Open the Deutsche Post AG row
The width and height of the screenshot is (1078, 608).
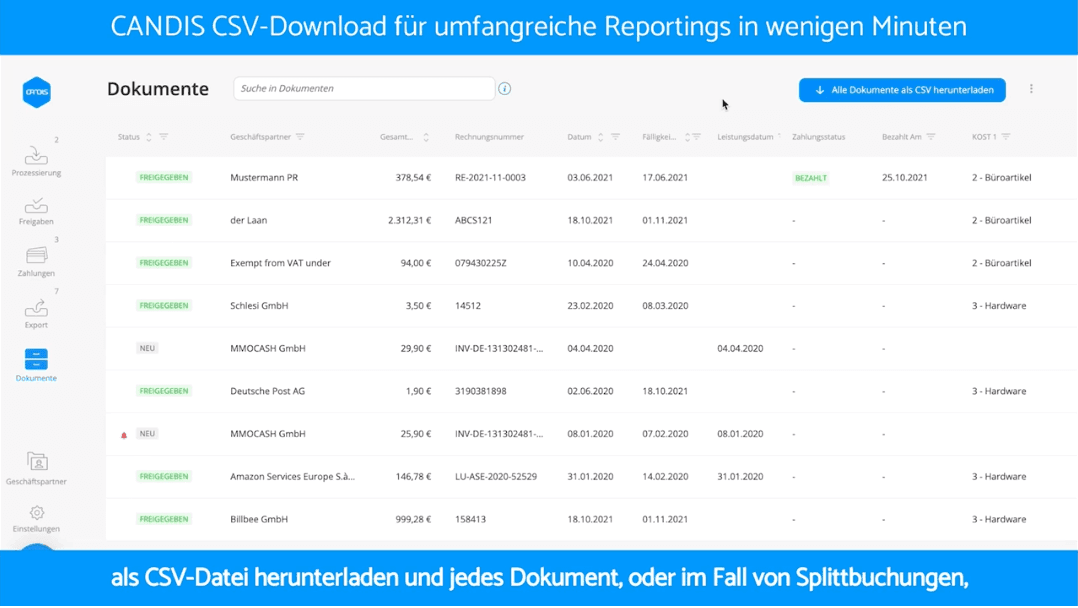591,391
